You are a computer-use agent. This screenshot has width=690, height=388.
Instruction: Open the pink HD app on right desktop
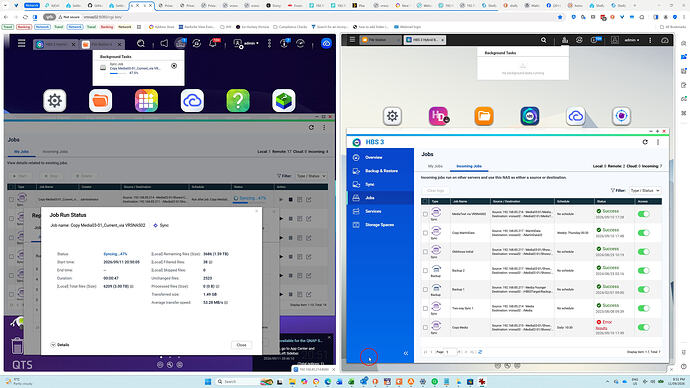tap(438, 116)
